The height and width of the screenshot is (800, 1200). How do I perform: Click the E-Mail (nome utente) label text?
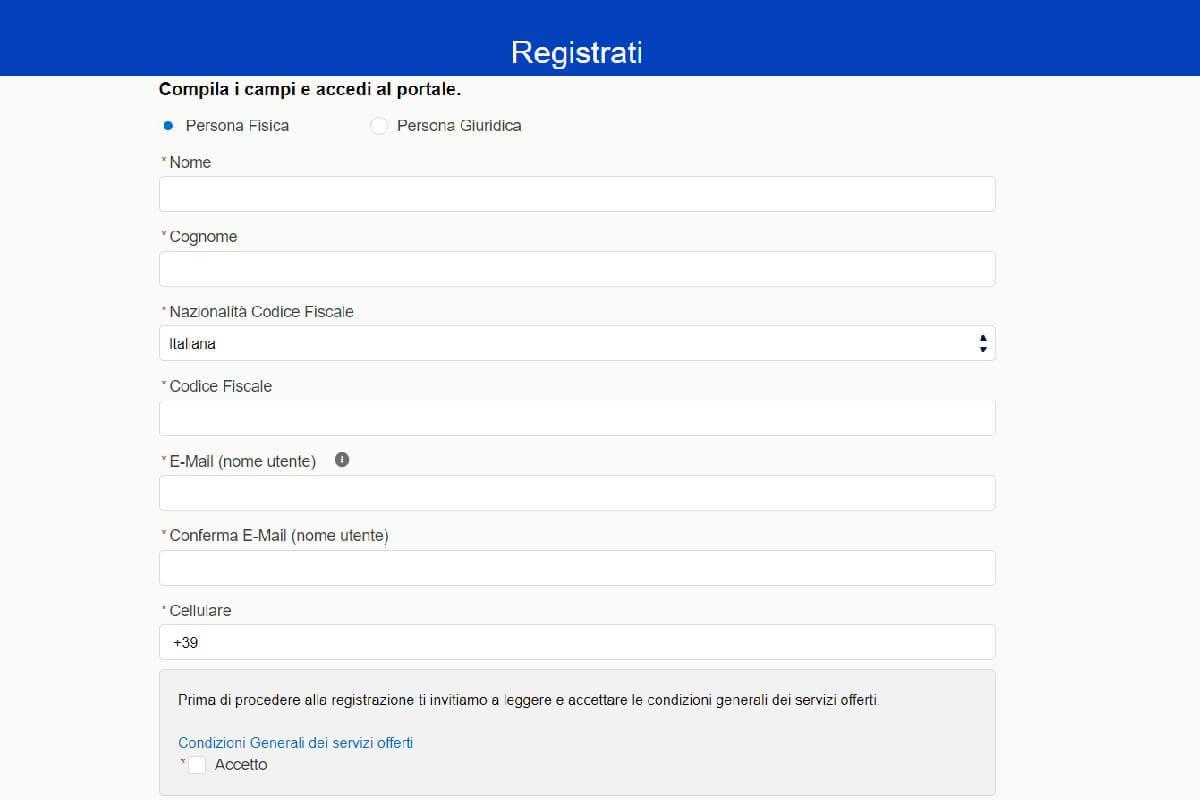[242, 461]
